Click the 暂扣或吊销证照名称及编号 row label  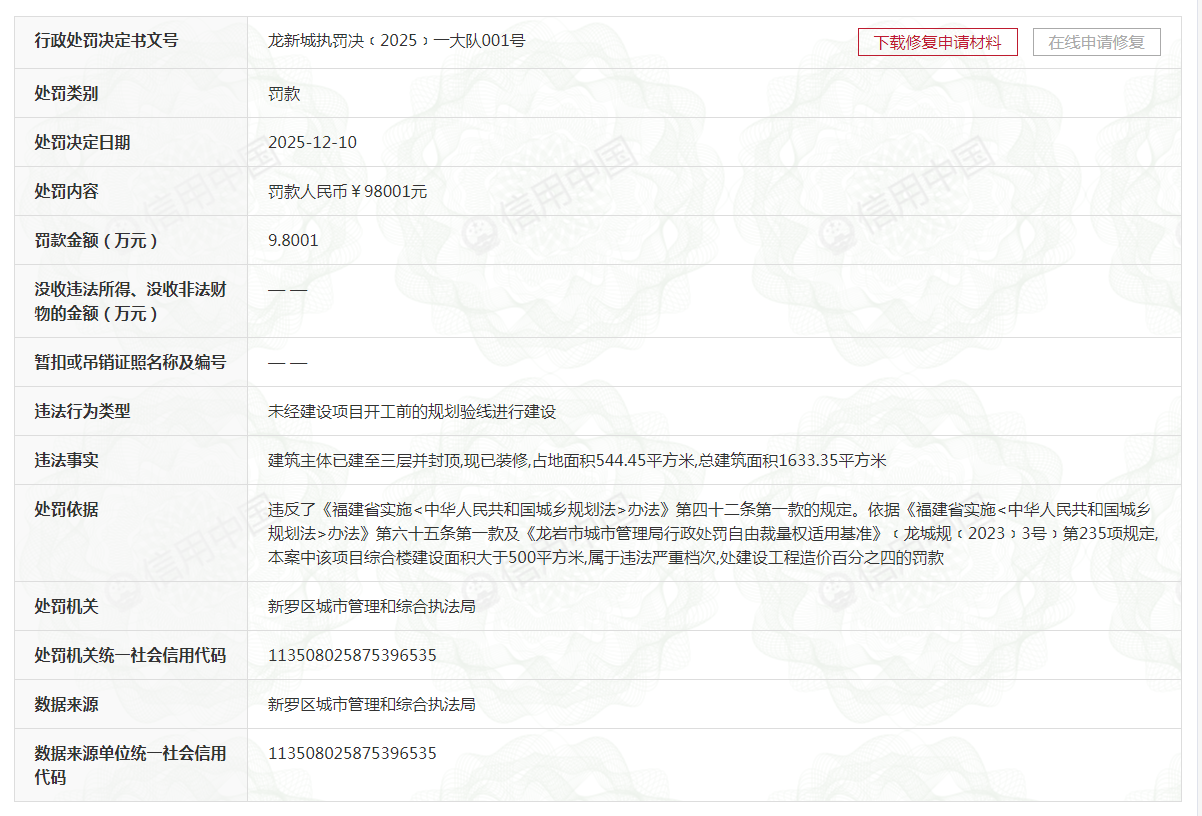point(130,362)
